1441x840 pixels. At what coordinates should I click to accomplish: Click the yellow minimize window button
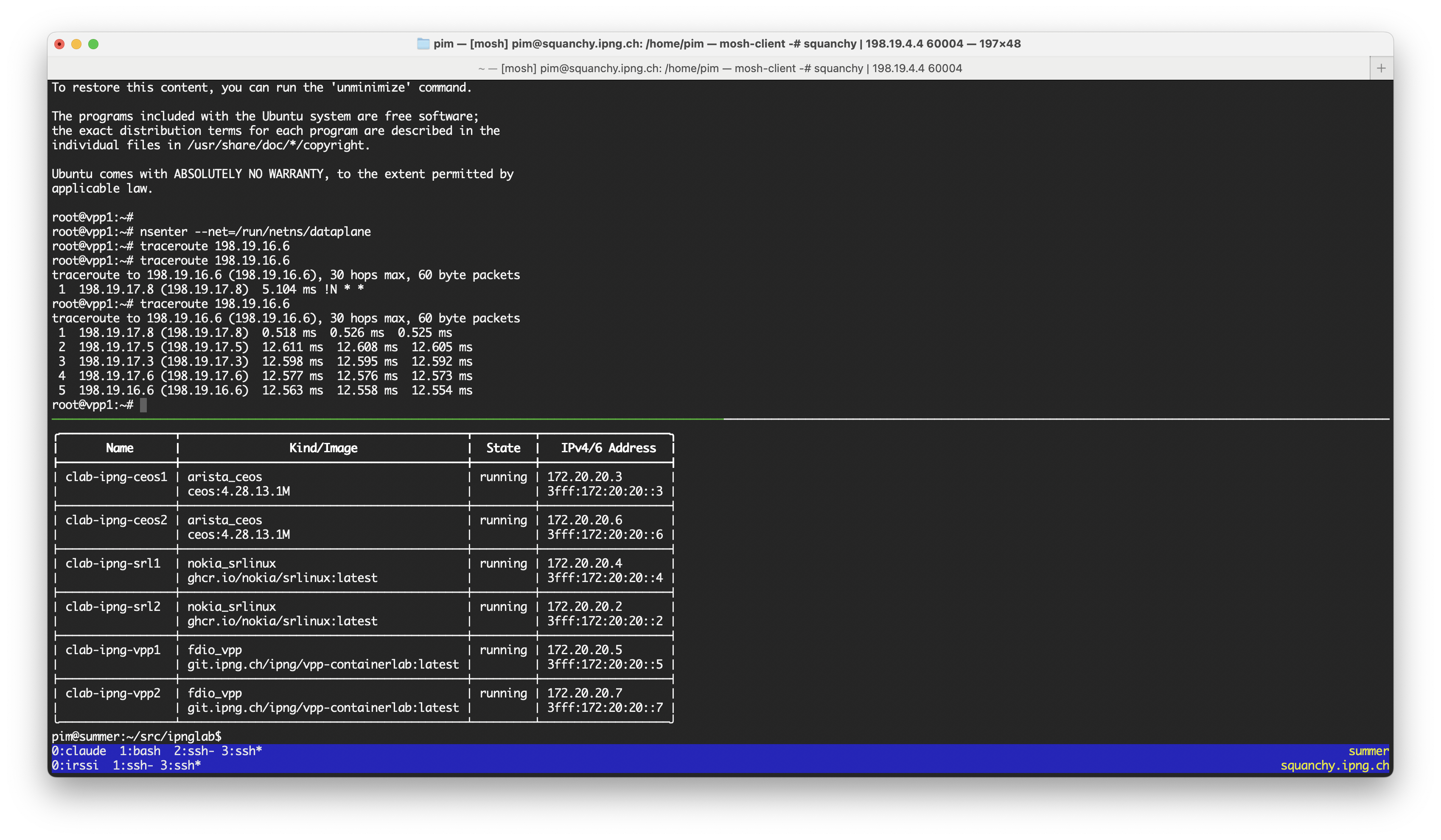pyautogui.click(x=76, y=44)
